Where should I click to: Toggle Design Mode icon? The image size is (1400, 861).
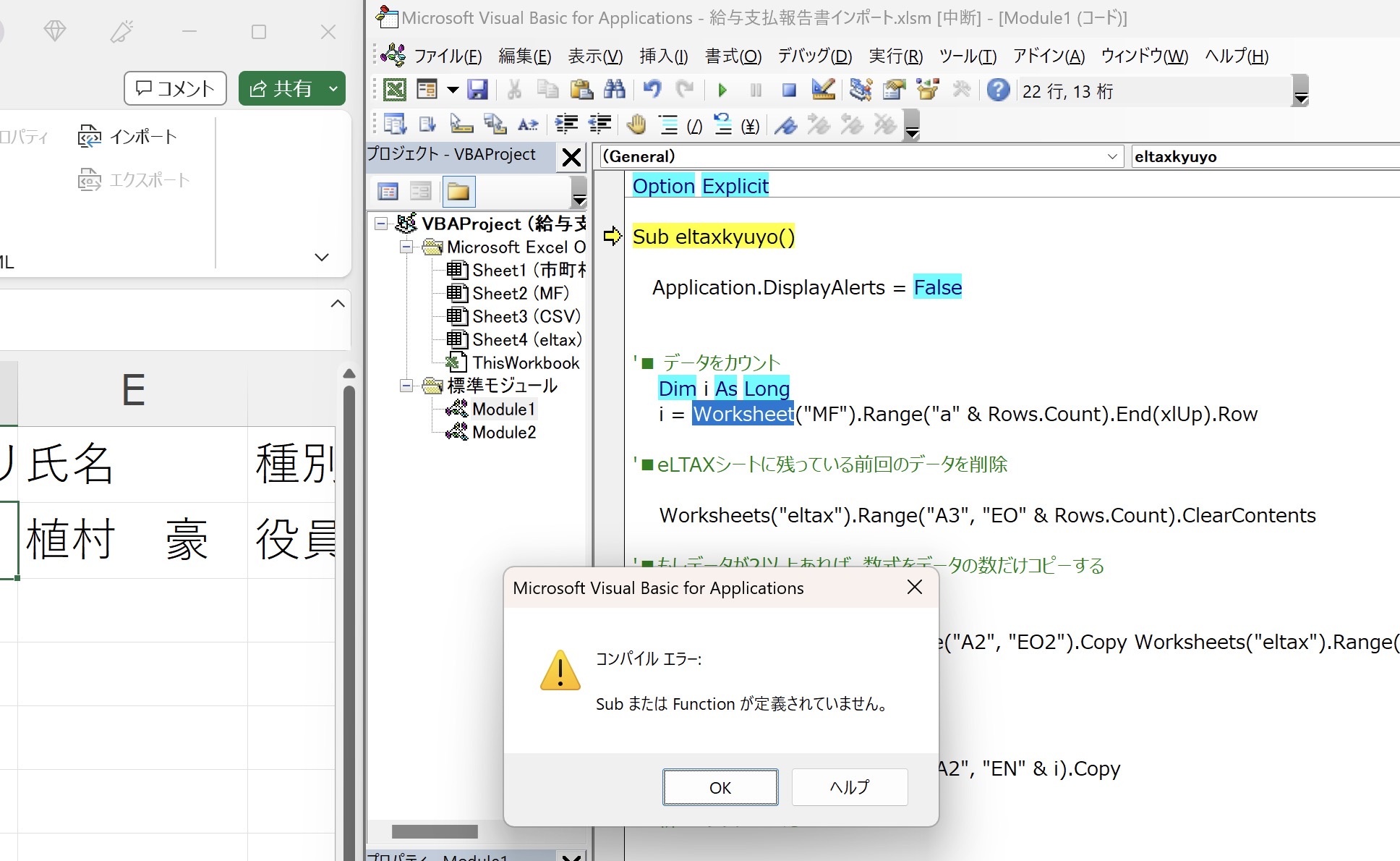point(823,90)
